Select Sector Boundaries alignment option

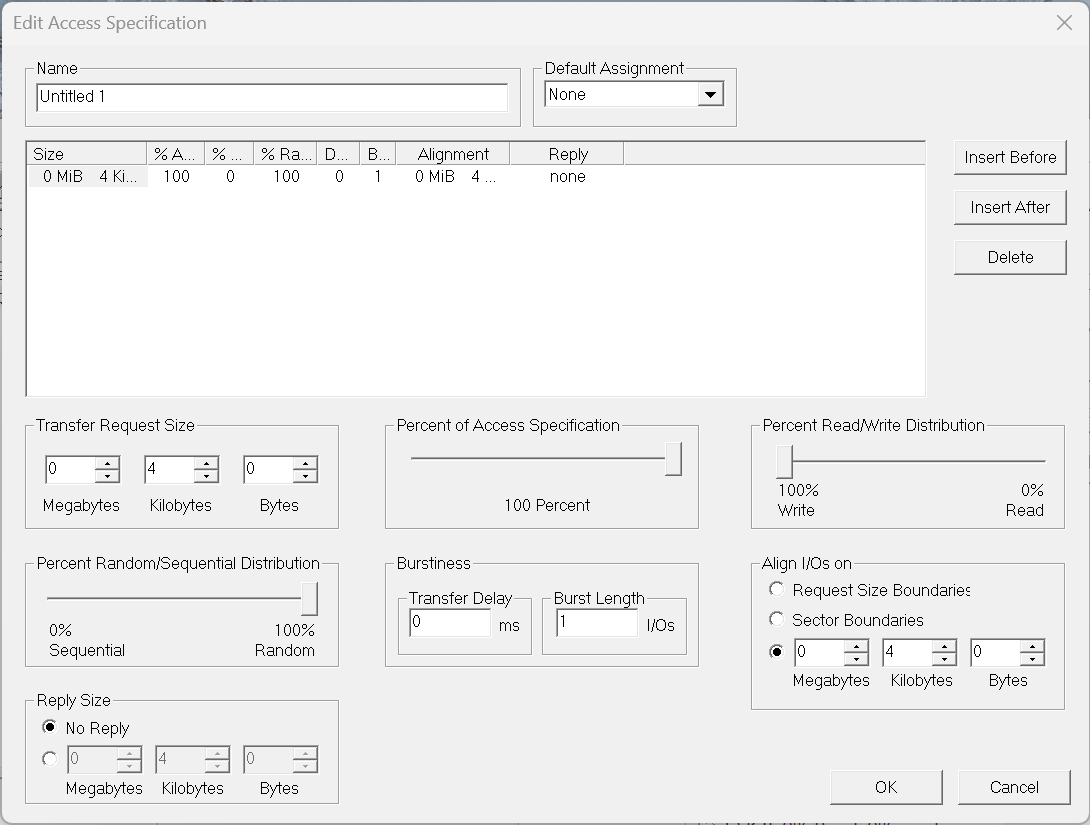coord(777,620)
